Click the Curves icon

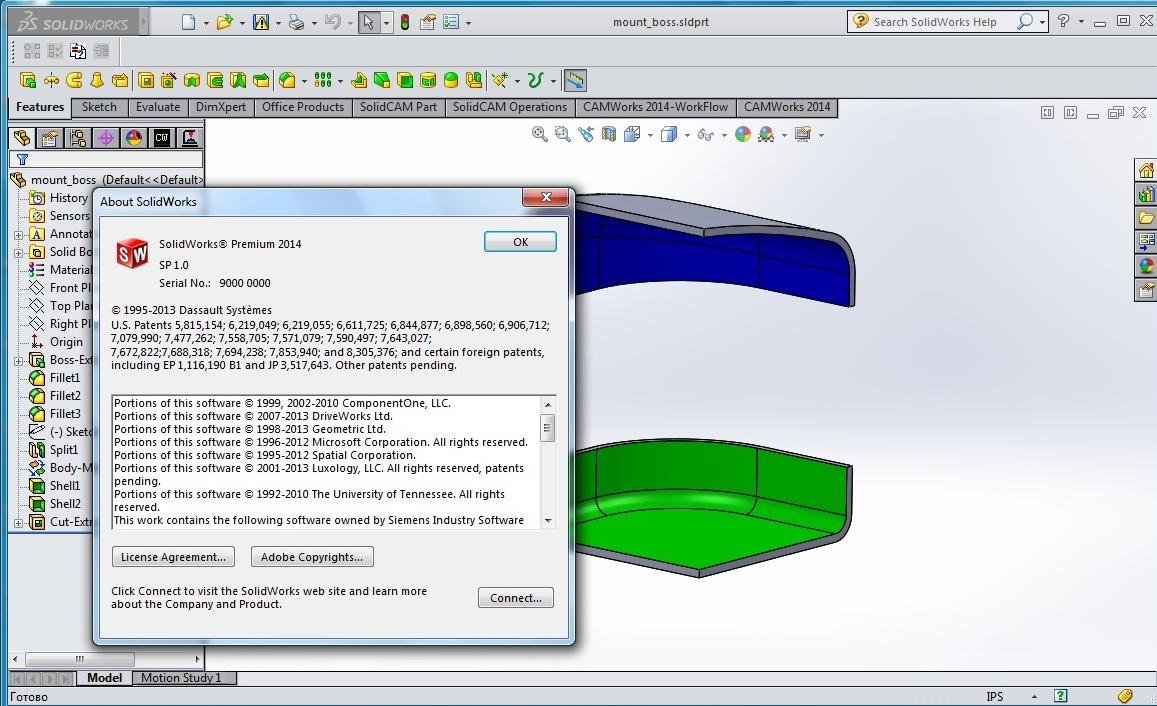point(536,80)
